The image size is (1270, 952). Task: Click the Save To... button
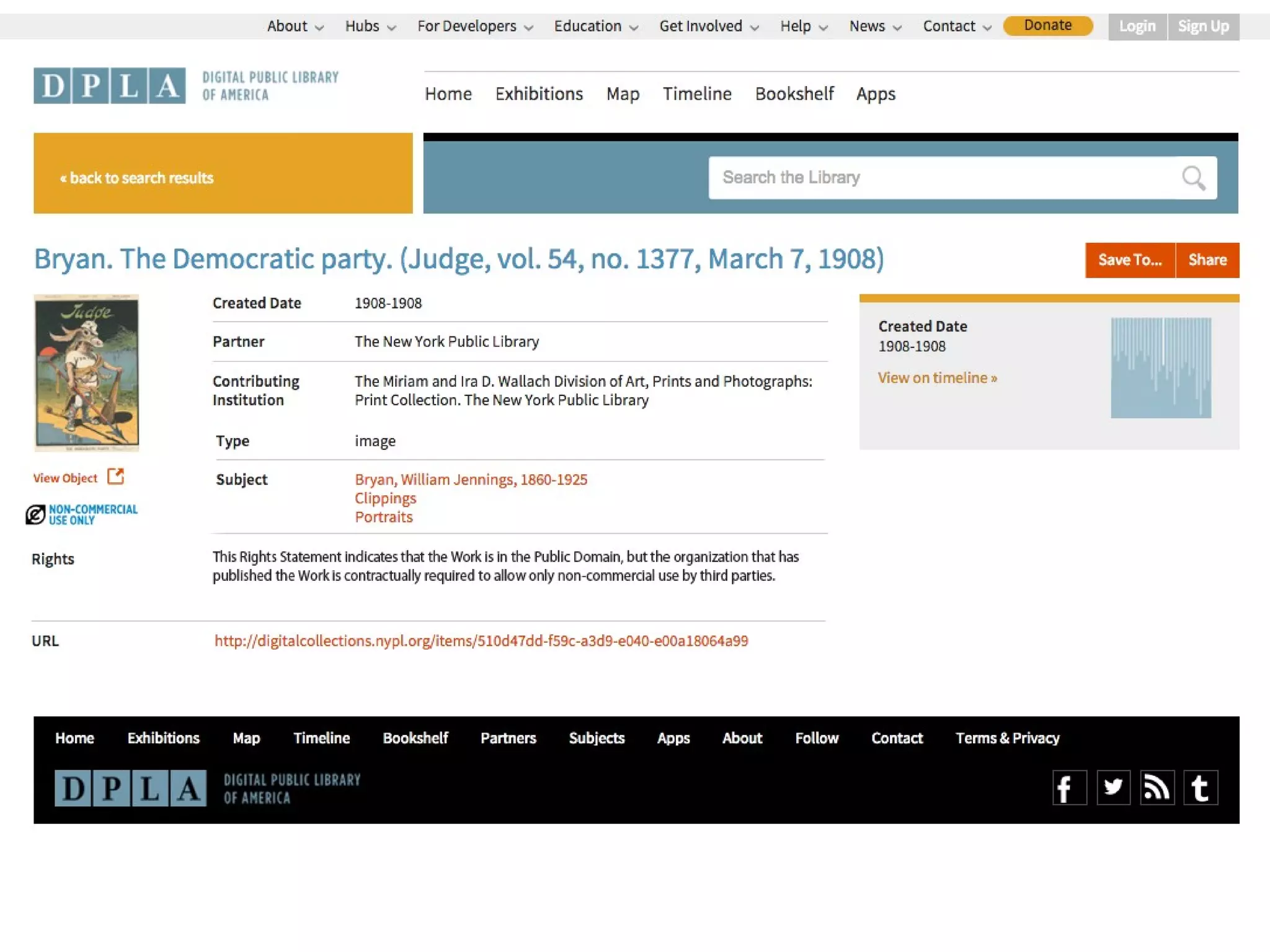[x=1129, y=260]
